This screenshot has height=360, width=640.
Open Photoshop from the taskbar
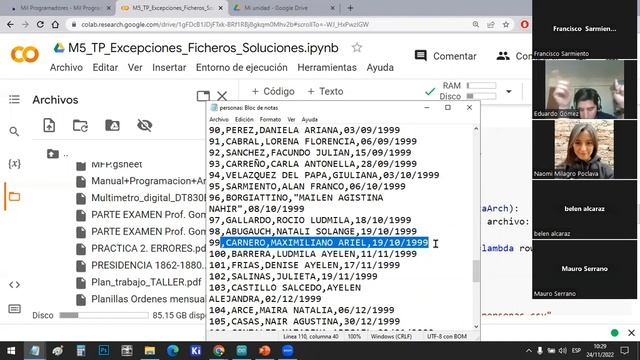coord(104,351)
